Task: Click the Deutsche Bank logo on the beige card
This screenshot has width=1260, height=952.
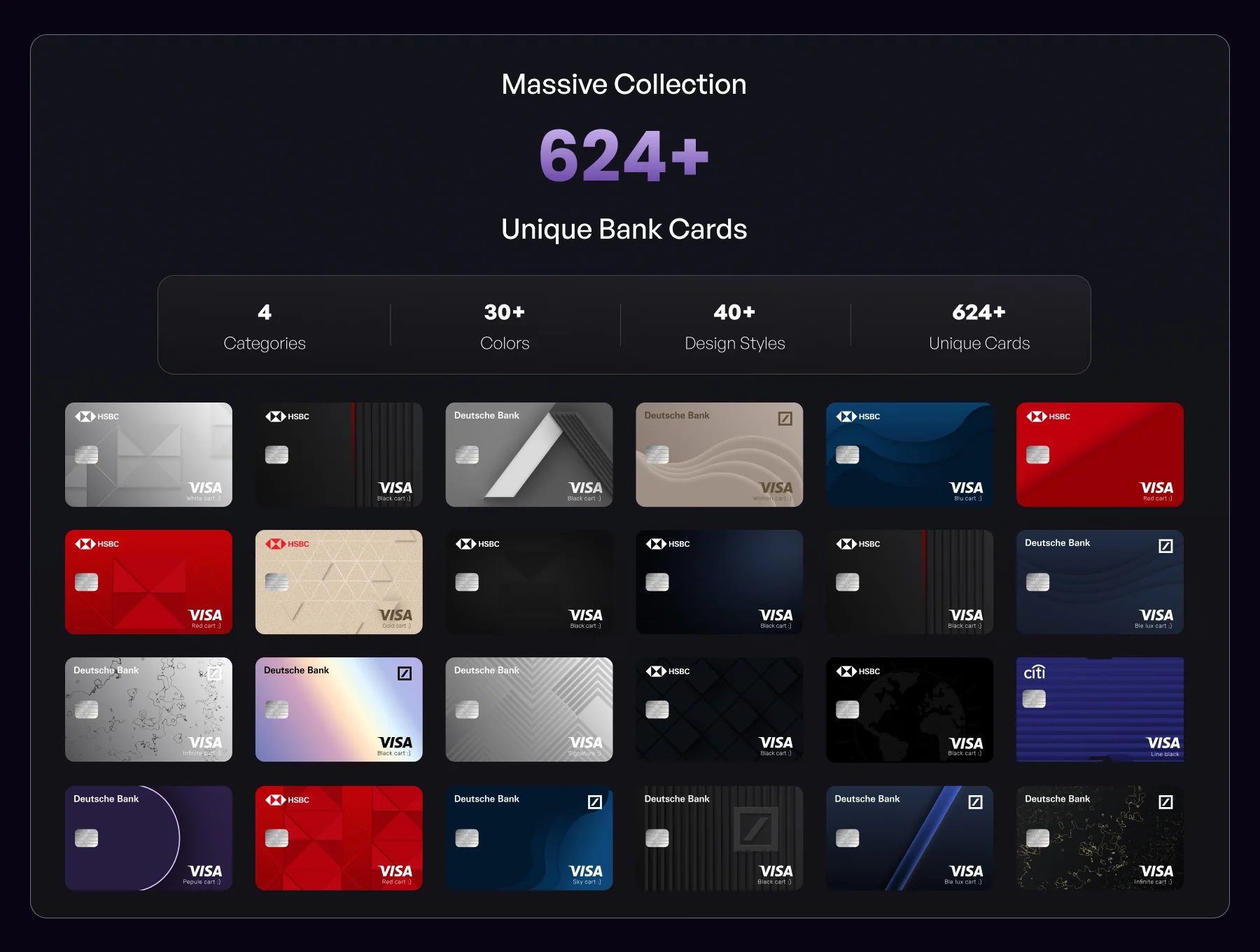Action: click(785, 419)
